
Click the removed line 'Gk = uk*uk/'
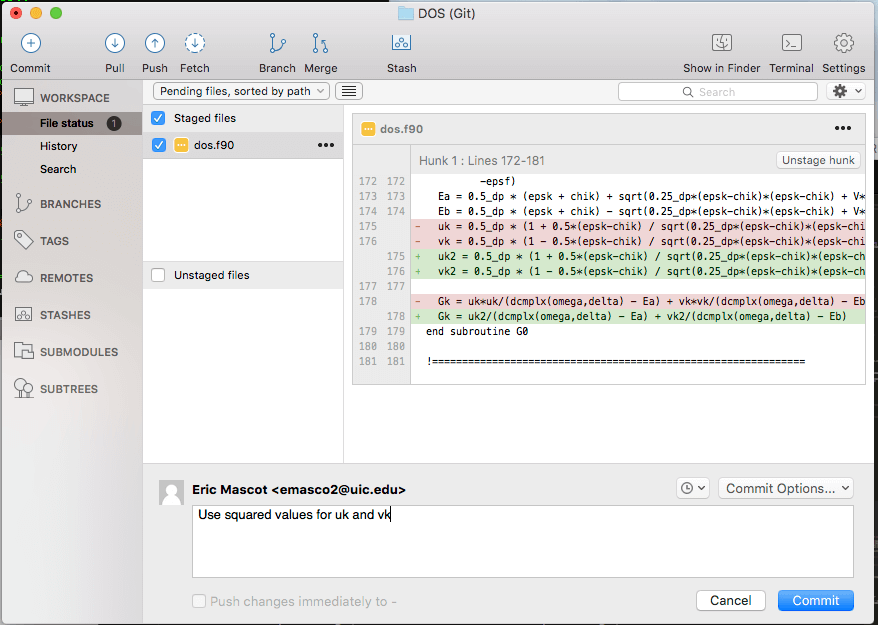(x=638, y=301)
